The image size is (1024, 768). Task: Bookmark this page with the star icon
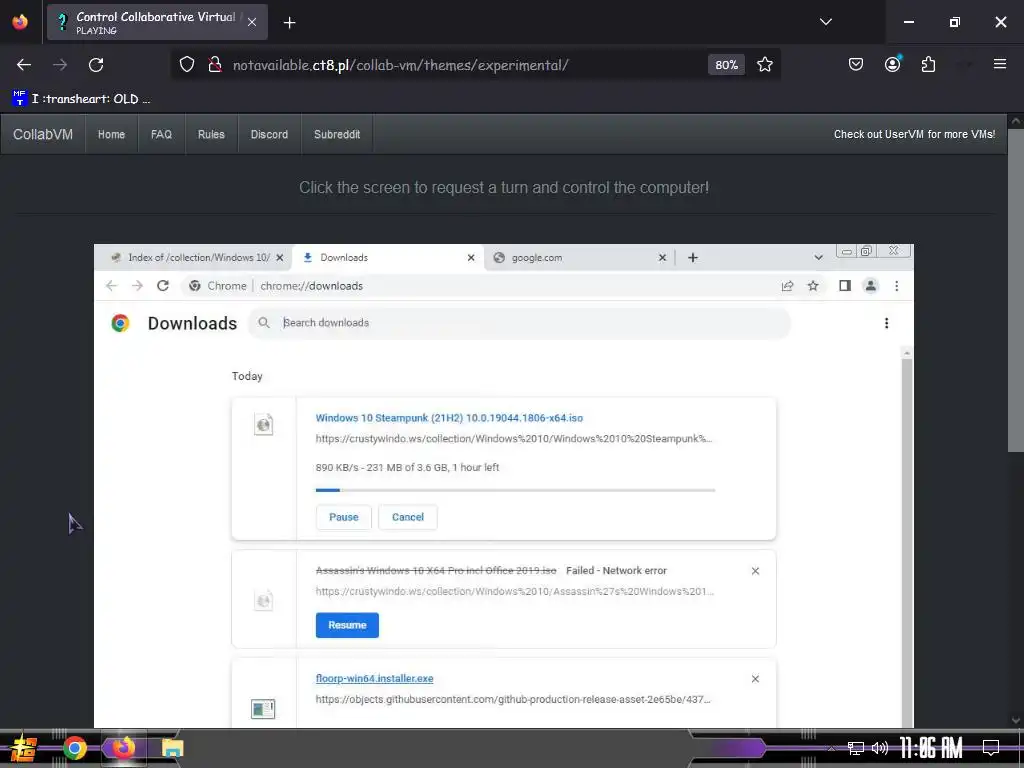[765, 65]
